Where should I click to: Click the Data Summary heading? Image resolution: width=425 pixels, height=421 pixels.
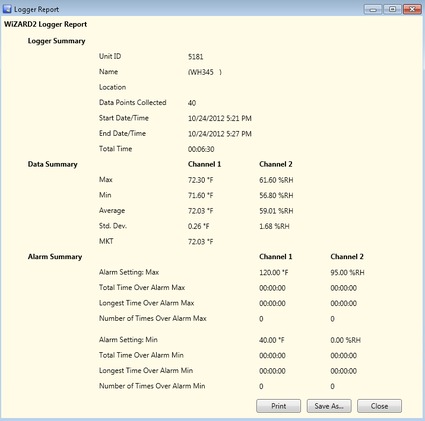coord(52,164)
